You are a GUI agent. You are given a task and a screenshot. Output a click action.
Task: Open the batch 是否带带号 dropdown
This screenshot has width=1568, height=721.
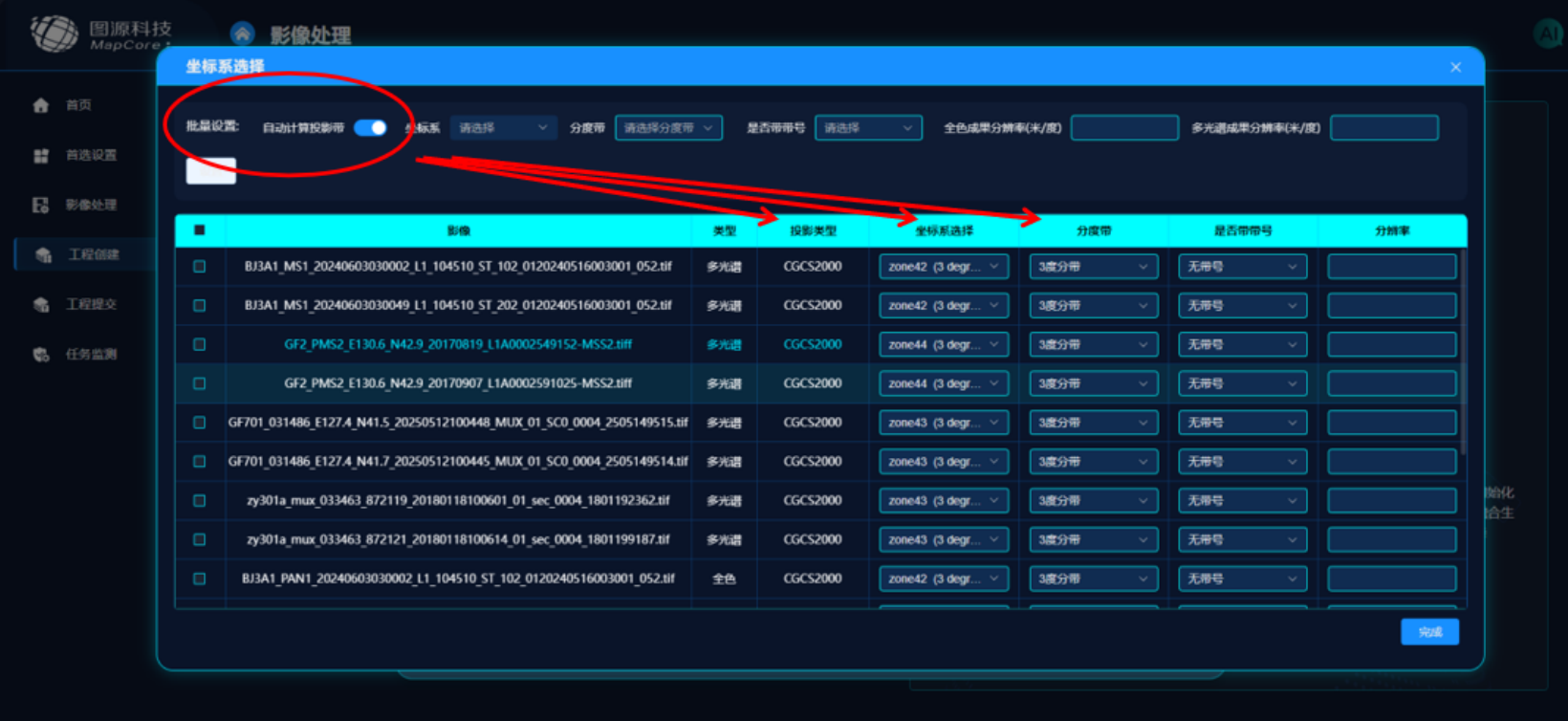(868, 127)
